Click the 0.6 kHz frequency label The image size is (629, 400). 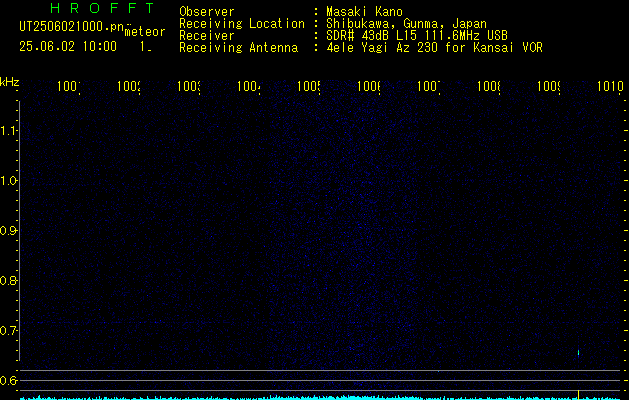8,380
